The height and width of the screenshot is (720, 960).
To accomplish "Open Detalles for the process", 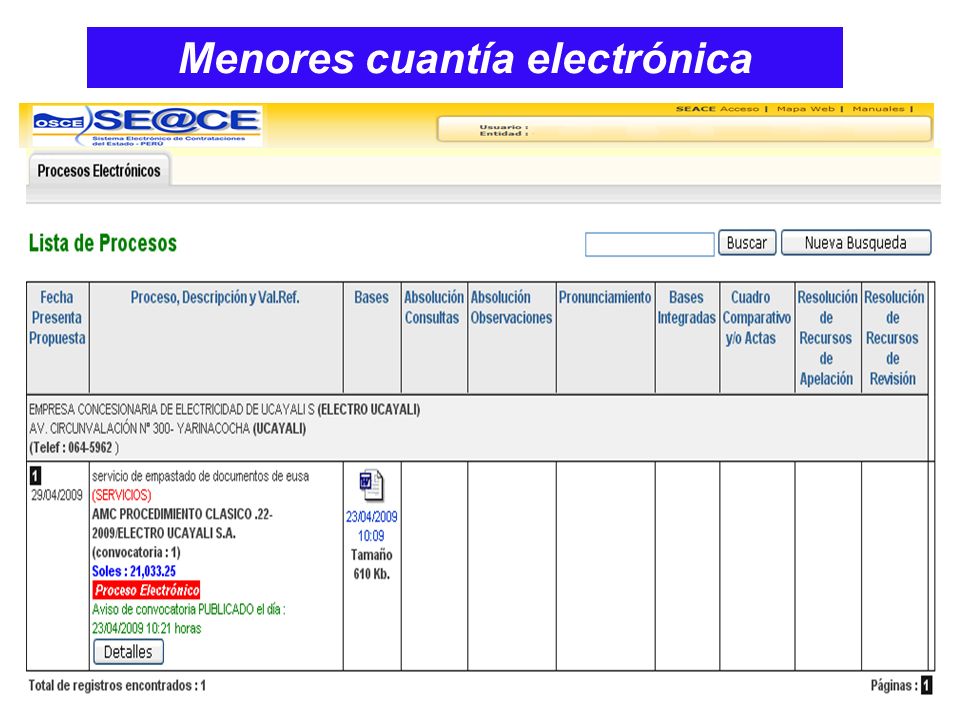I will tap(128, 651).
